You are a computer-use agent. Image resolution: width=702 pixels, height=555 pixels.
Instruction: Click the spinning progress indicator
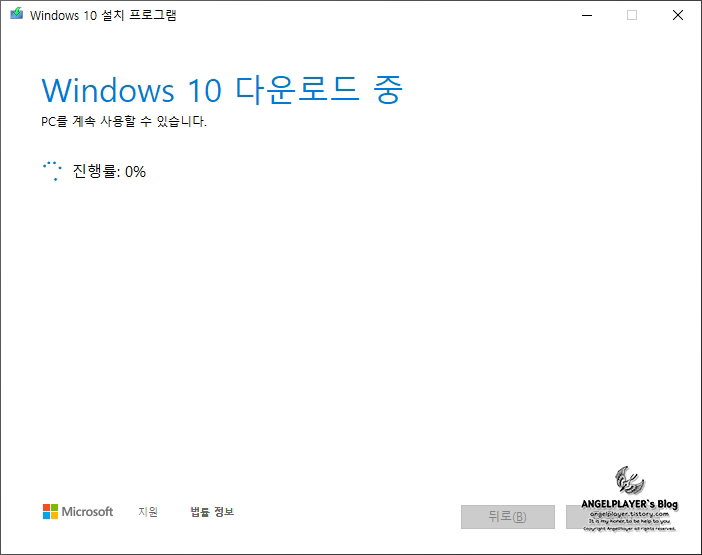pos(52,171)
